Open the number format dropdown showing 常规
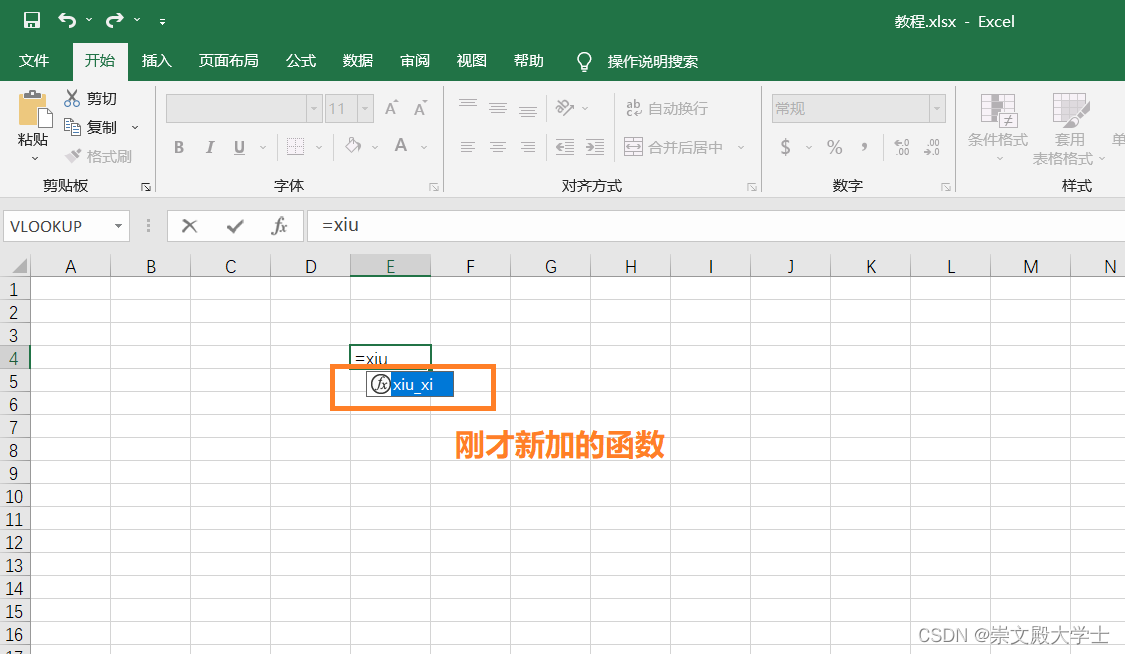The image size is (1125, 654). coord(936,108)
